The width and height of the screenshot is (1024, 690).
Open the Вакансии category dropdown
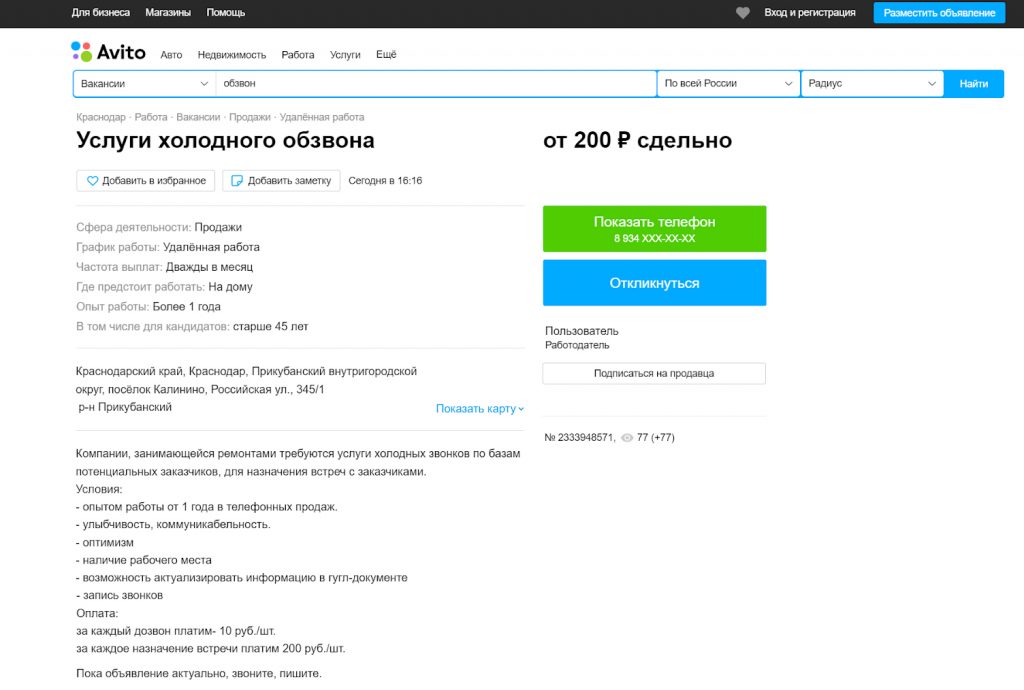click(x=143, y=84)
